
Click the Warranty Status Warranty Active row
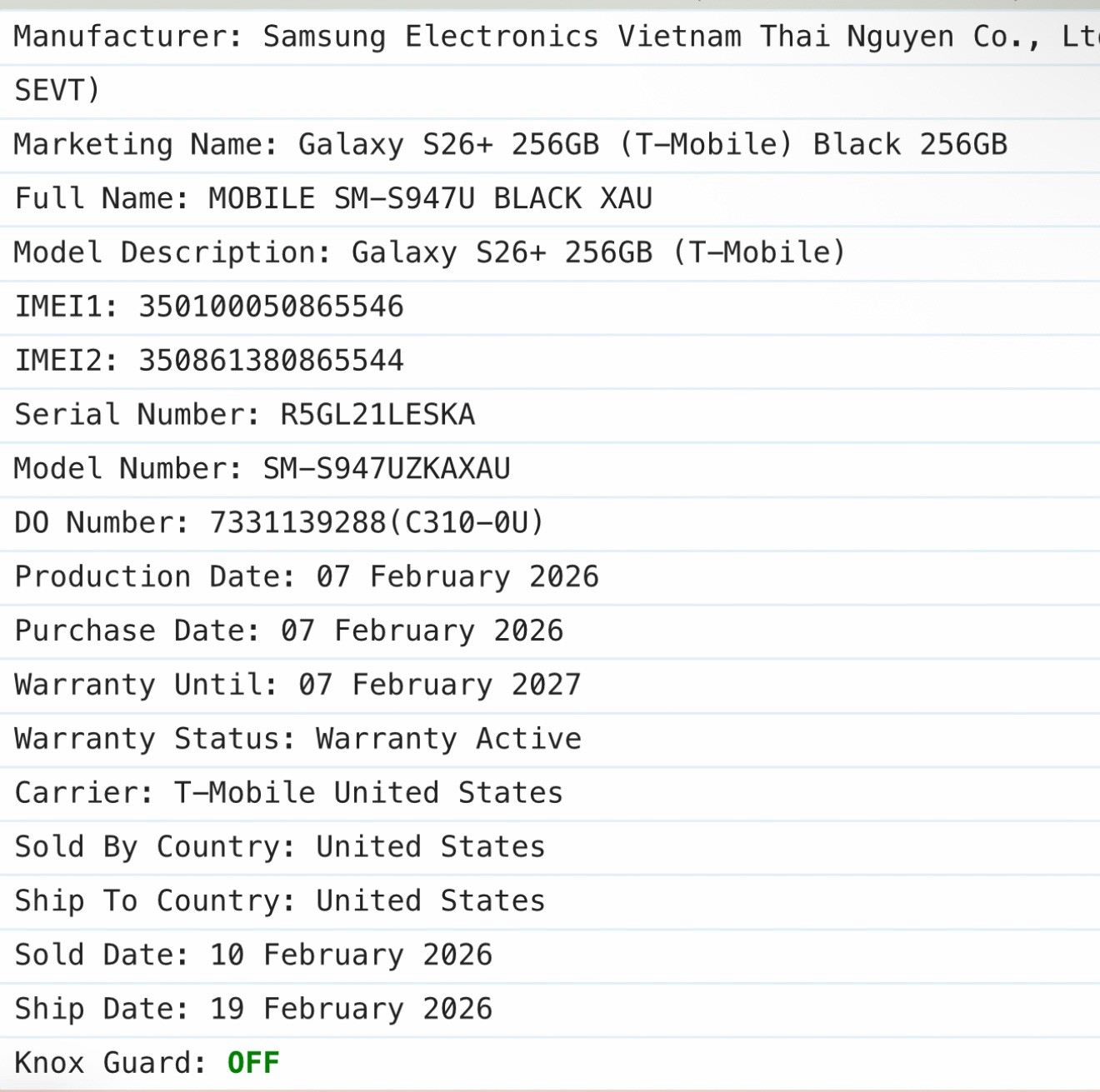(550, 740)
